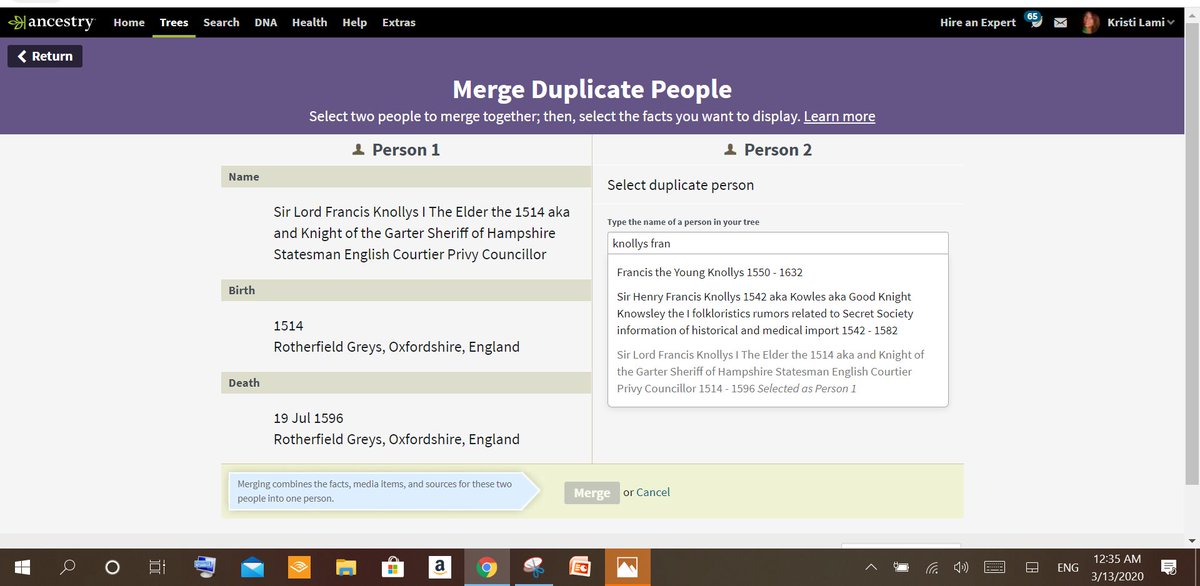
Task: Open the Help menu
Action: pyautogui.click(x=354, y=22)
